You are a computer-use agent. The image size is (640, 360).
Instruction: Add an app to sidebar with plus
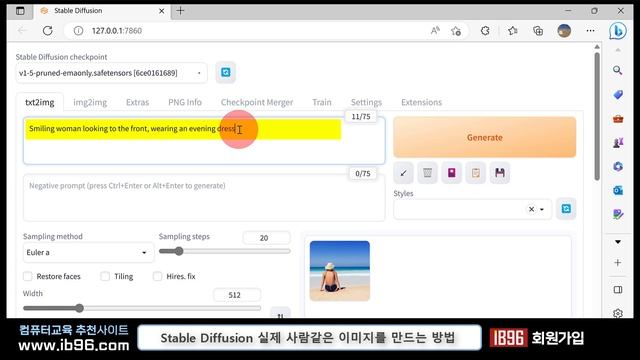618,262
